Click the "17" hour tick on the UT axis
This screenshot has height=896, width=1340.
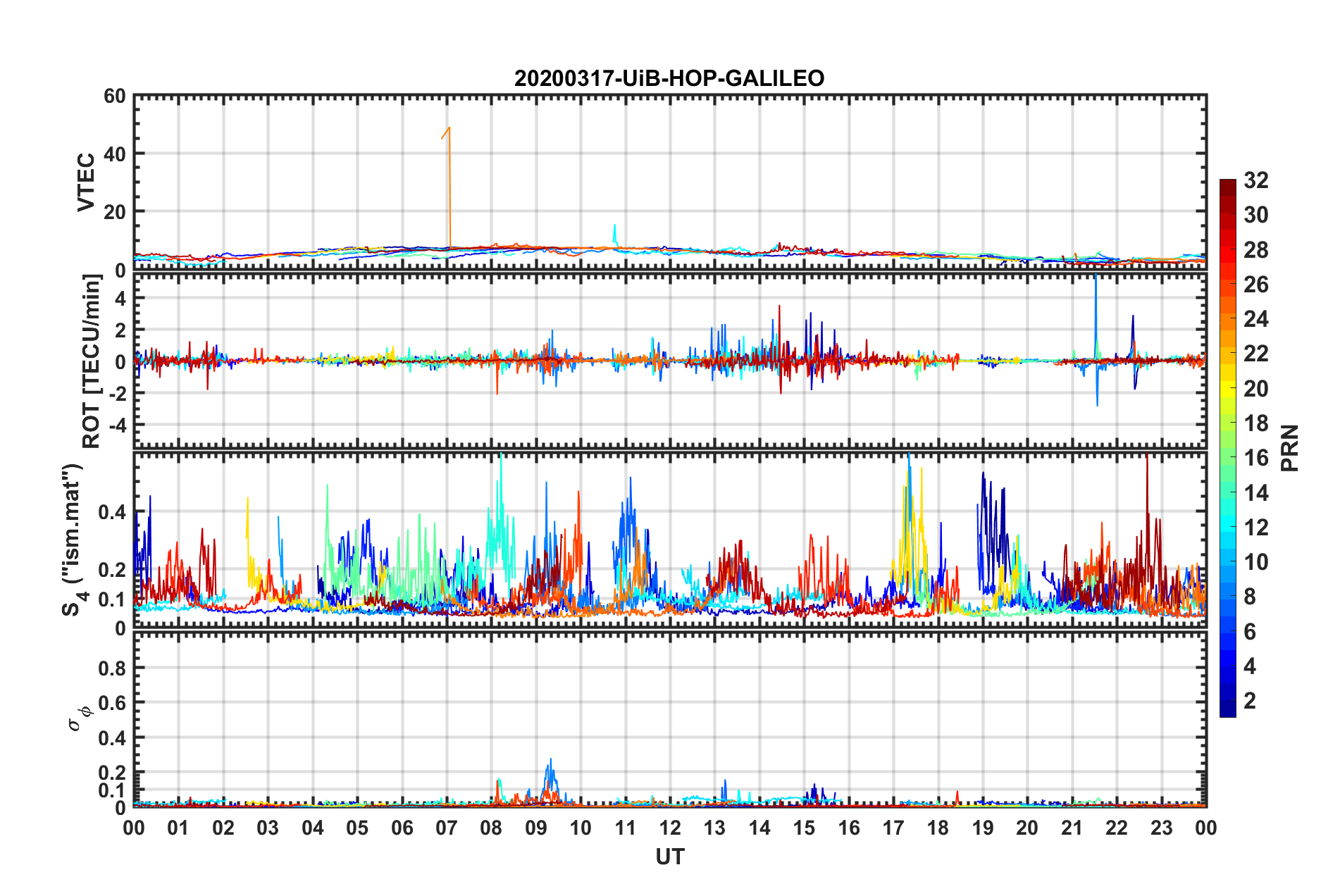893,828
